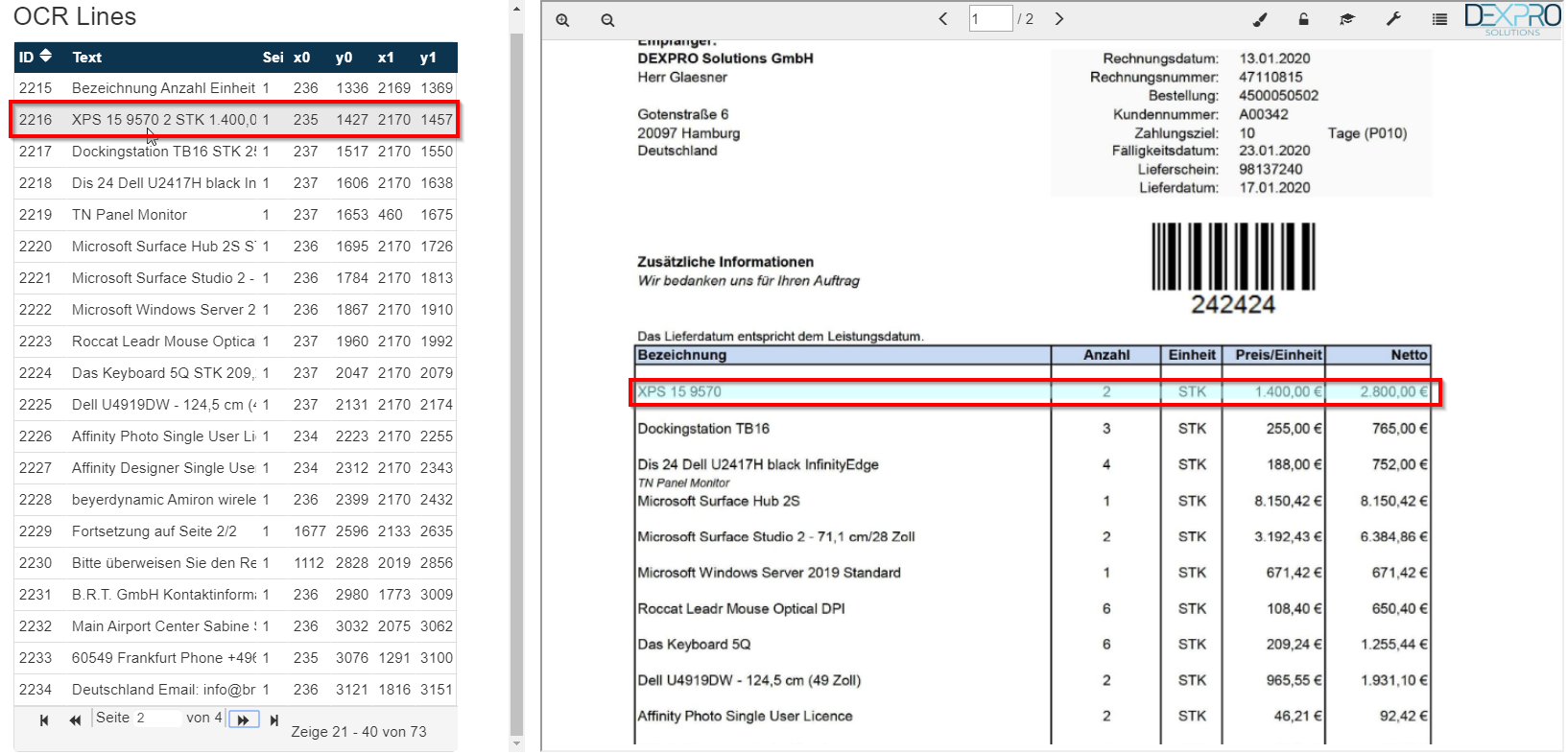Click Bestellung value 4500050502

click(1278, 96)
